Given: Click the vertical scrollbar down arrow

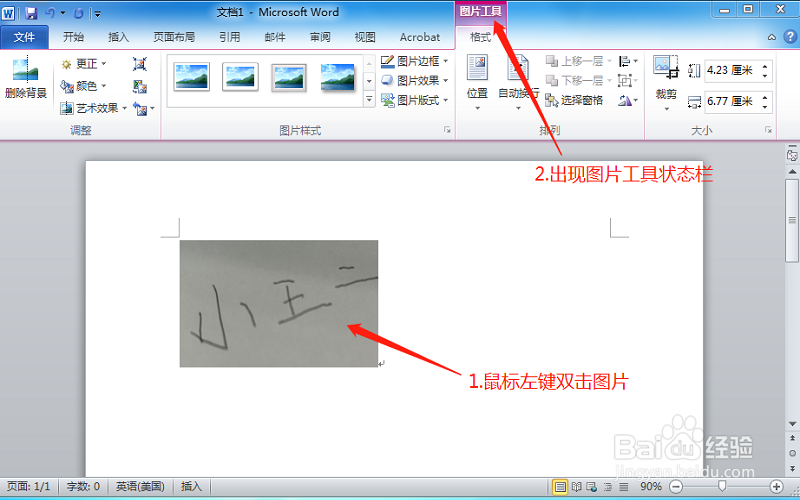Looking at the screenshot, I should pos(792,424).
